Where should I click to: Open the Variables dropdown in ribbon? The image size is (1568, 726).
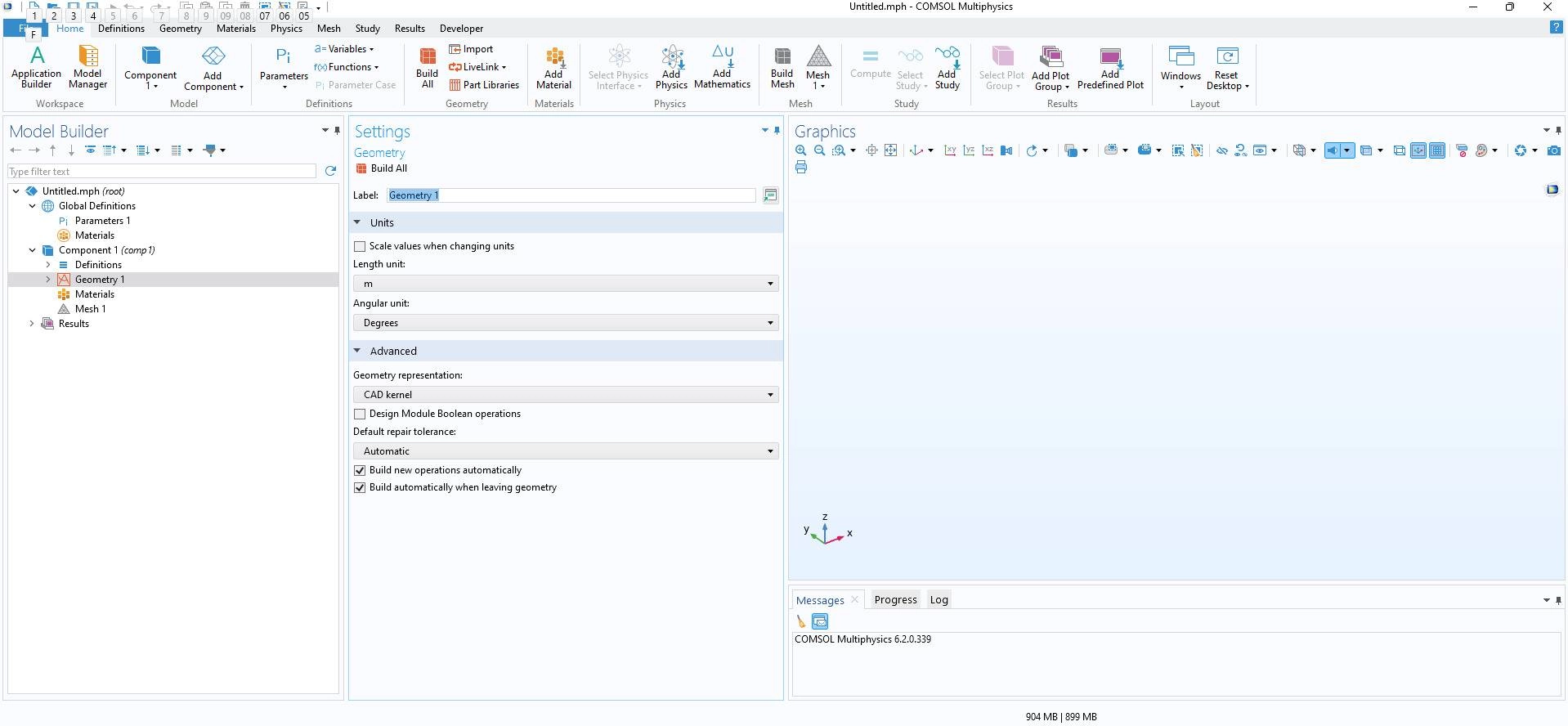tap(344, 49)
